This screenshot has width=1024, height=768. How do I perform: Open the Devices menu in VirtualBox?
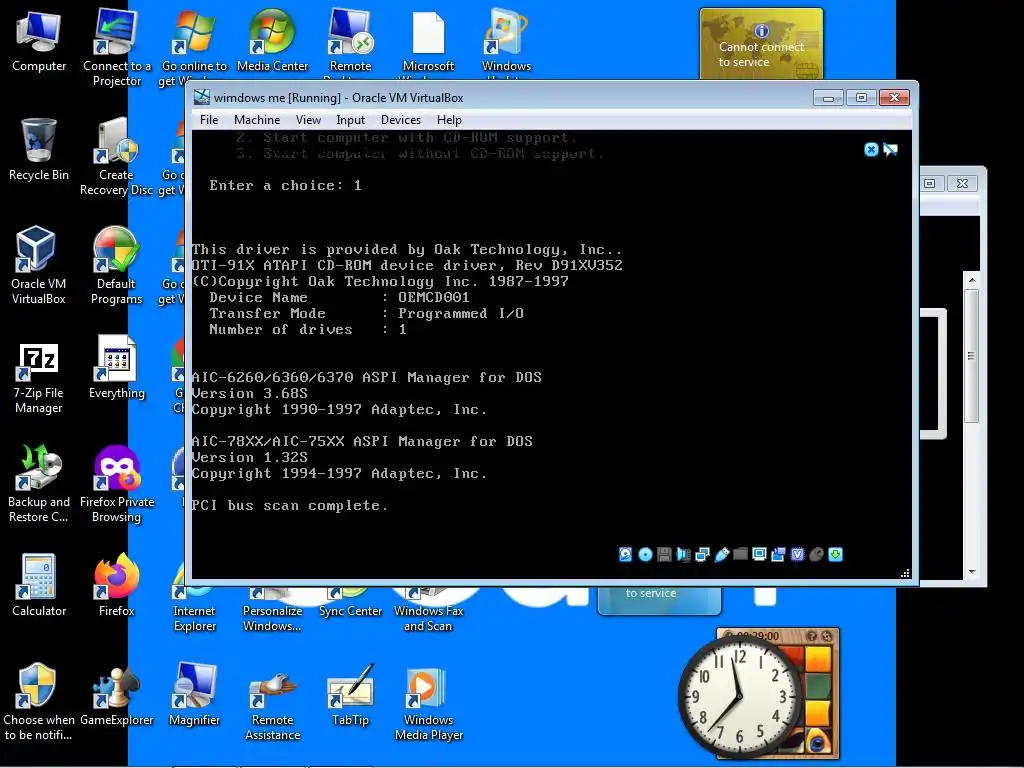pyautogui.click(x=401, y=120)
